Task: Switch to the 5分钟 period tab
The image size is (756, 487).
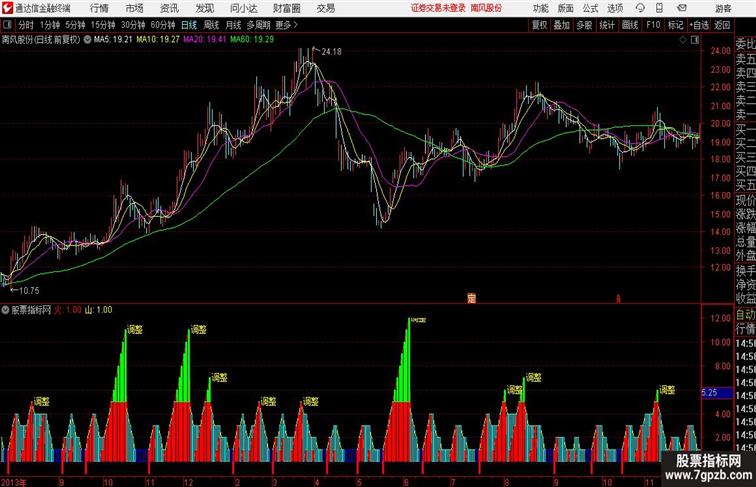Action: point(75,25)
